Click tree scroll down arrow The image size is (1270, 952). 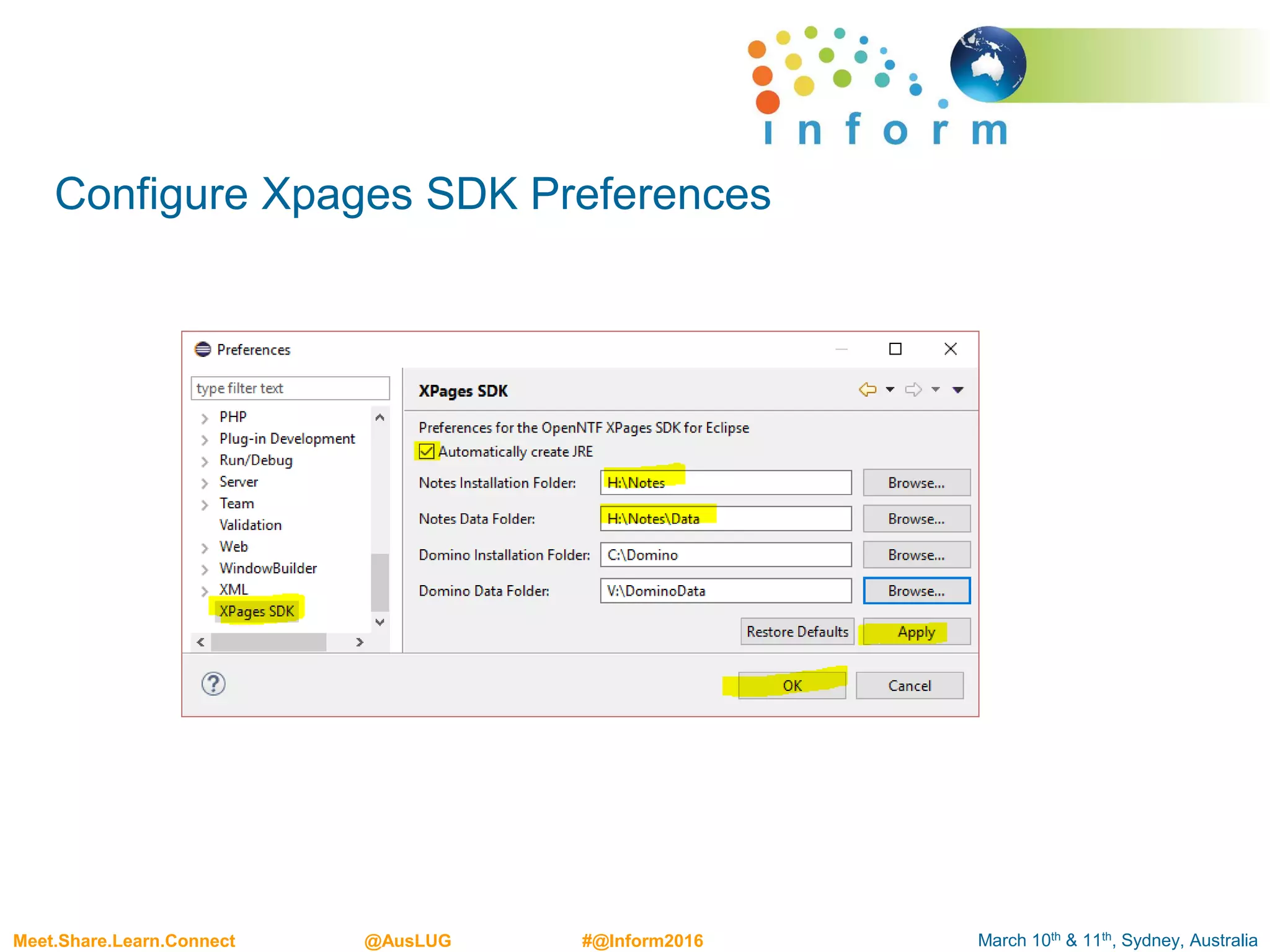(x=380, y=622)
